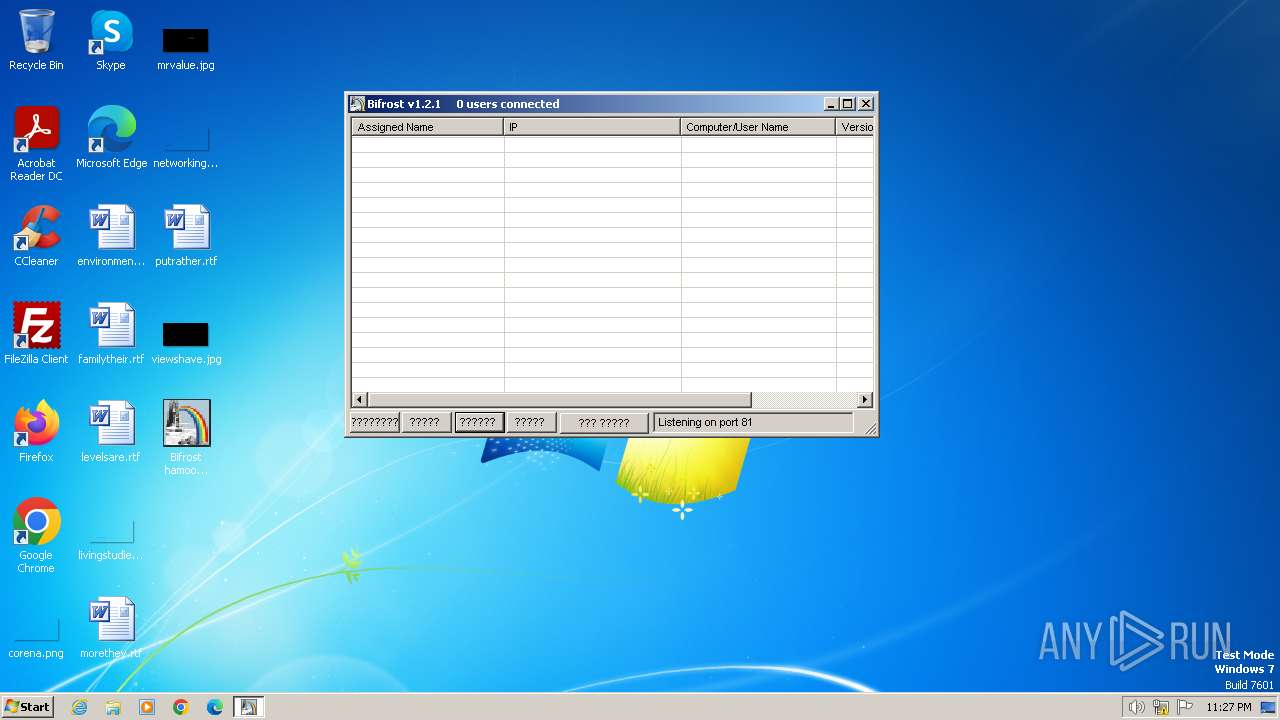Select the mrvalue.jpg desktop file
Screen dimensions: 1280x720
tap(186, 48)
